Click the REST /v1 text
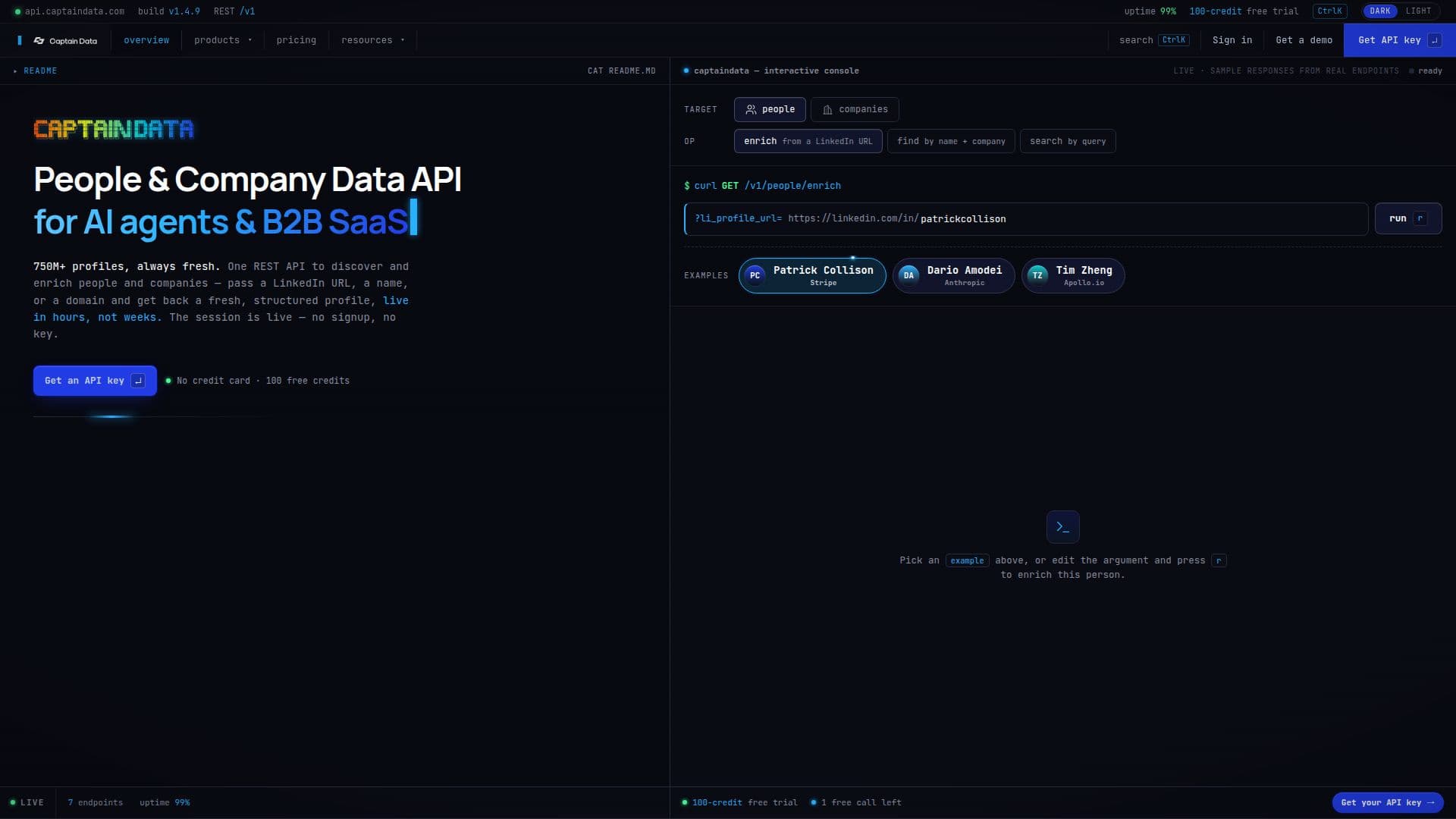 pos(234,11)
